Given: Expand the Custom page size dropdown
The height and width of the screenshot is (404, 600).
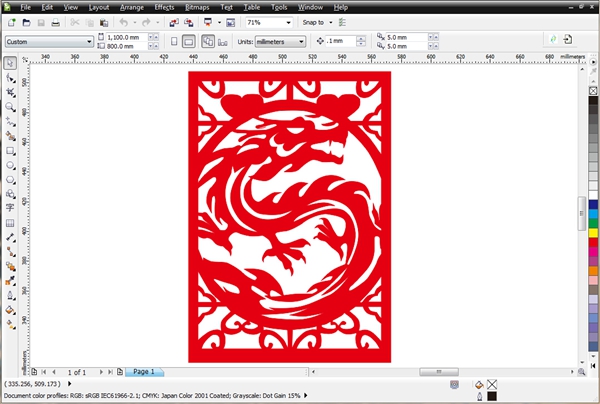Looking at the screenshot, I should (89, 42).
